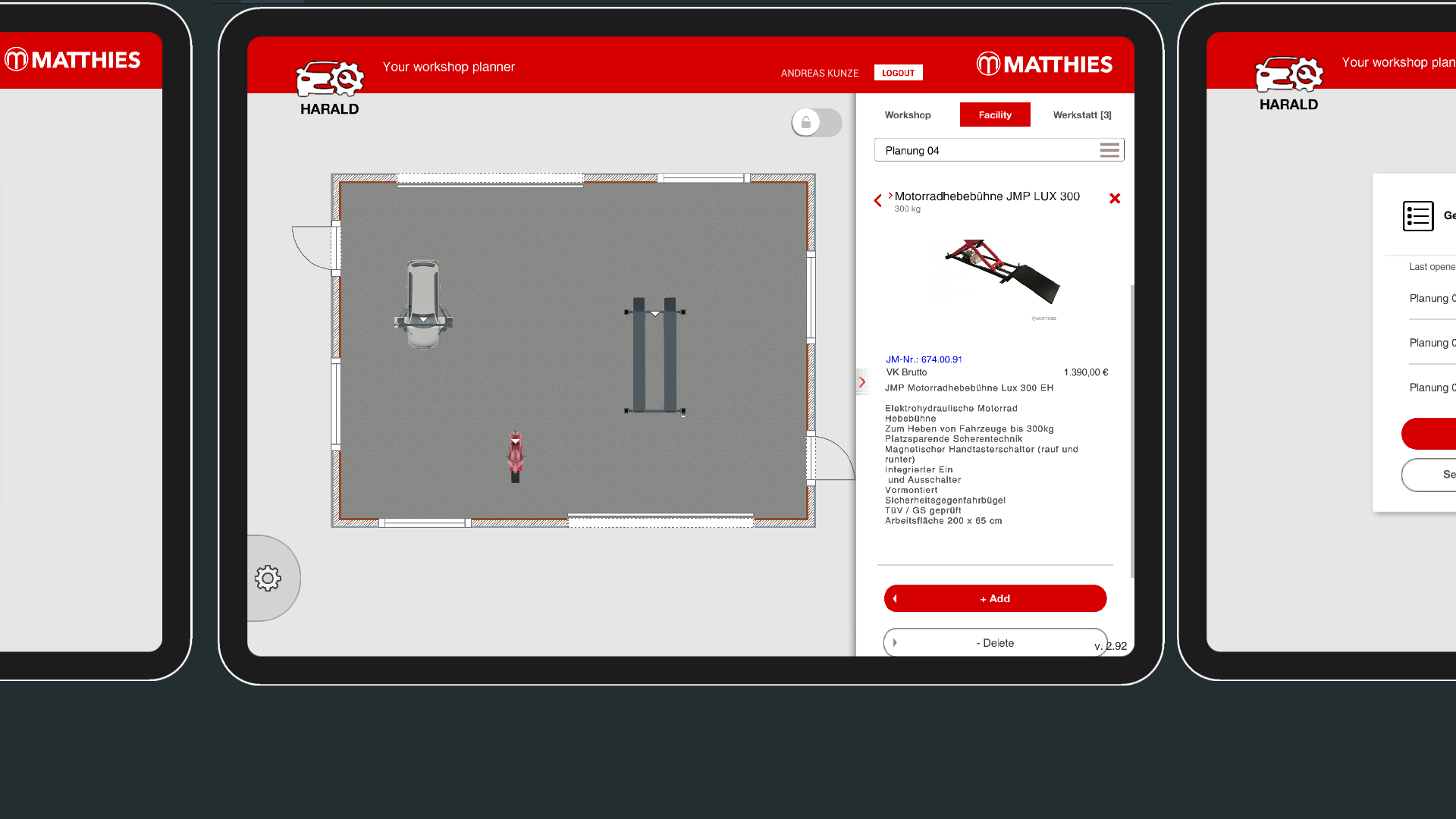Click the HARALD logo in center planner
The width and height of the screenshot is (1456, 819).
(330, 88)
